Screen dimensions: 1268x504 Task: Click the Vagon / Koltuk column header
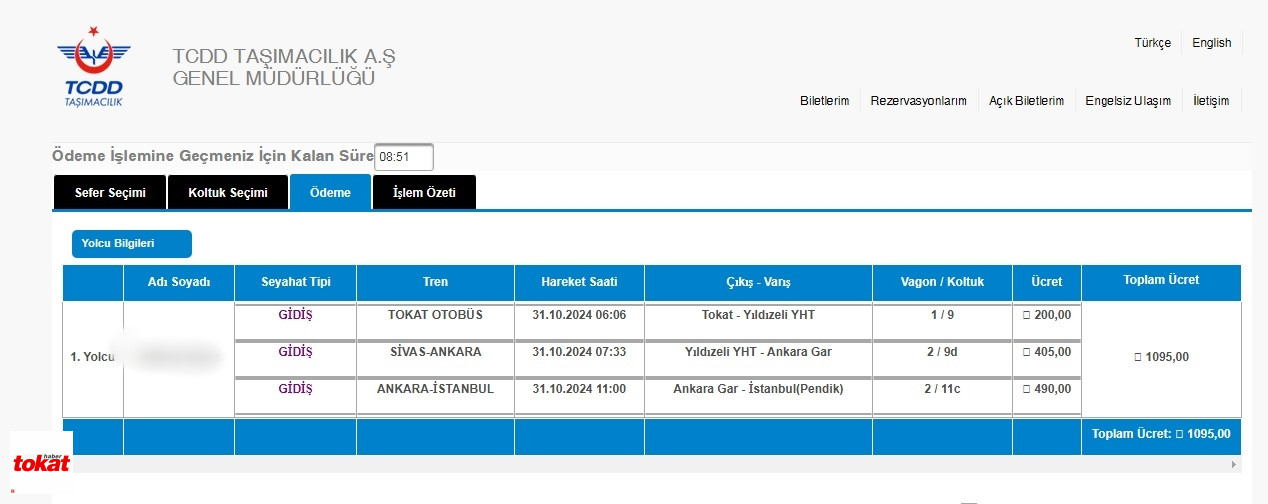pyautogui.click(x=942, y=282)
